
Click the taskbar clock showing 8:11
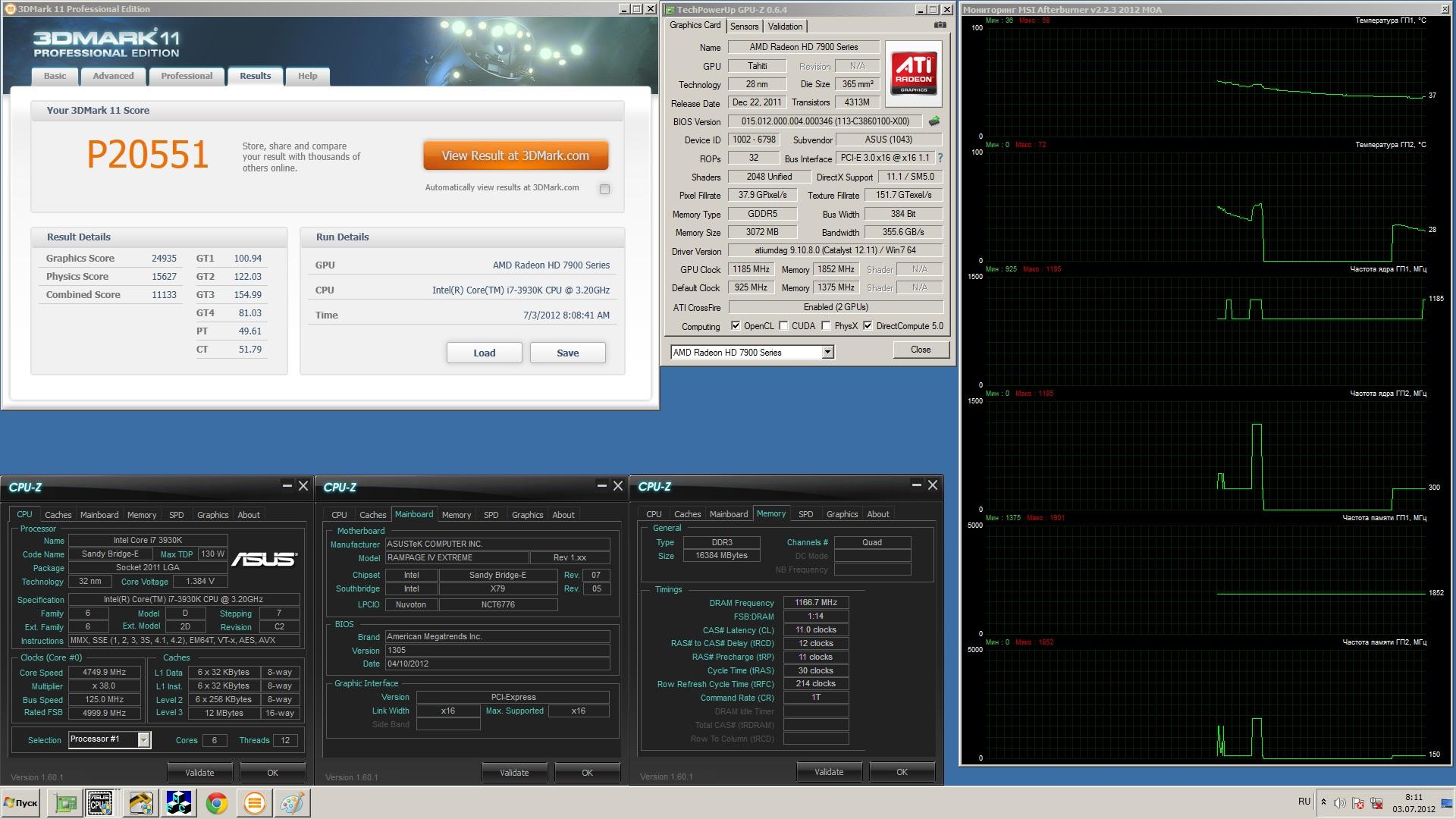(1414, 797)
